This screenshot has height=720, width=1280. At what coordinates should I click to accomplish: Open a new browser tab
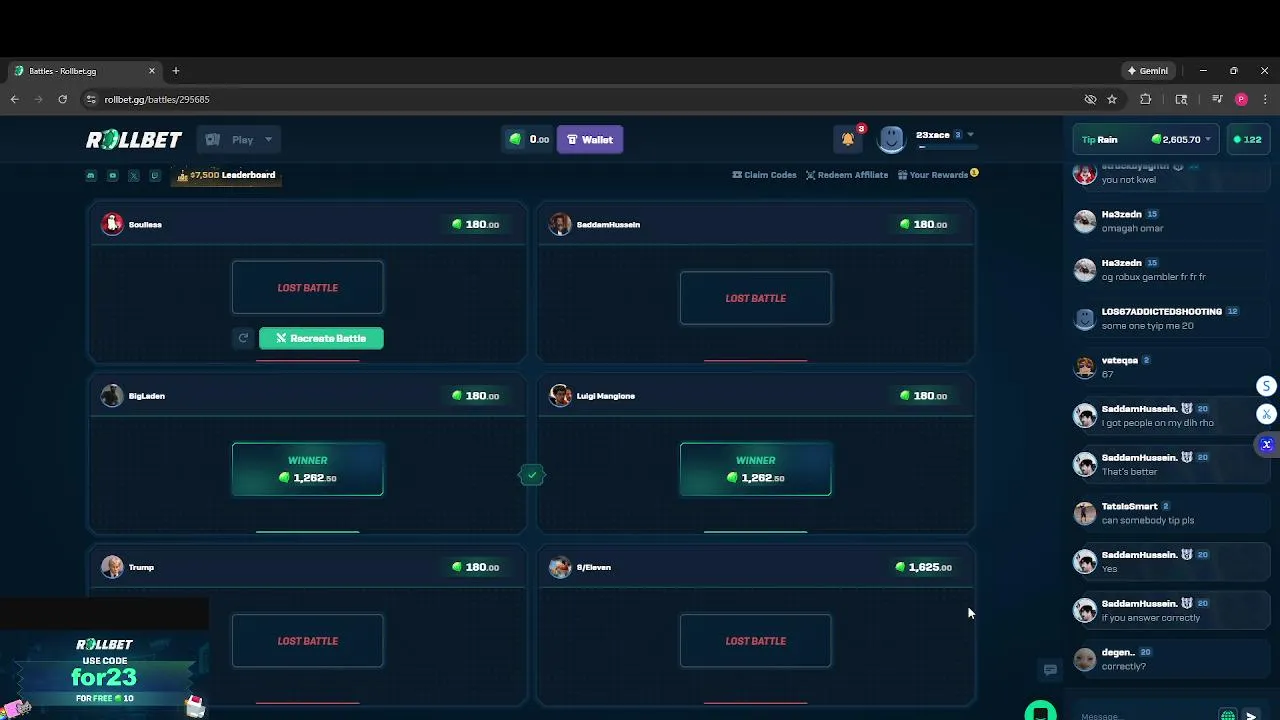(176, 71)
